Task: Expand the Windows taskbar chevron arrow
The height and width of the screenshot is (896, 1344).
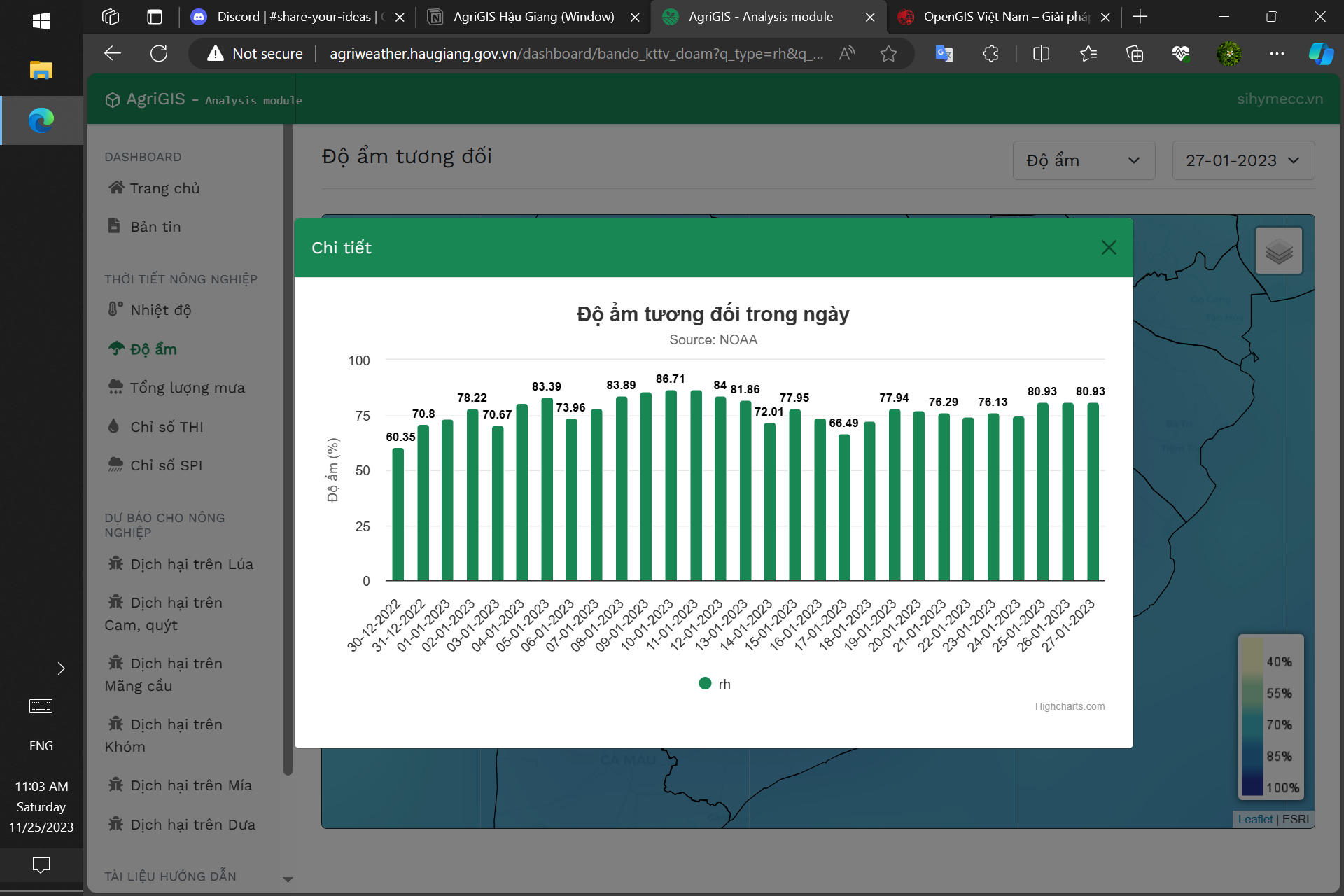Action: click(x=62, y=668)
